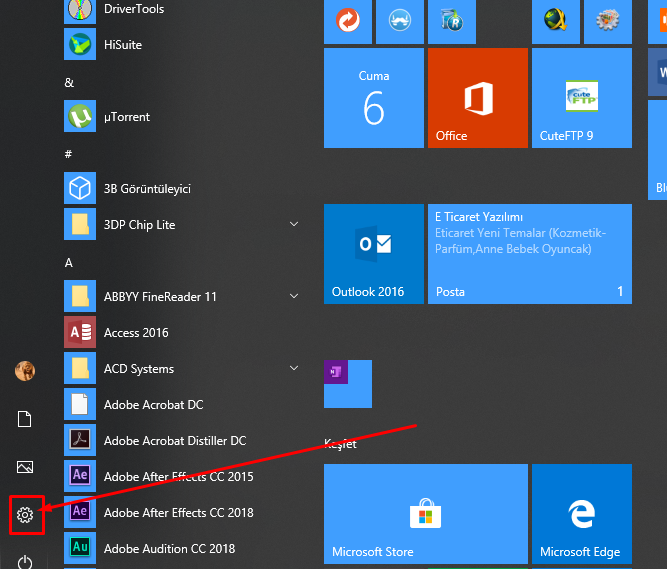Click the orange circular arrow tile
Screen dimensions: 667x569
click(348, 21)
